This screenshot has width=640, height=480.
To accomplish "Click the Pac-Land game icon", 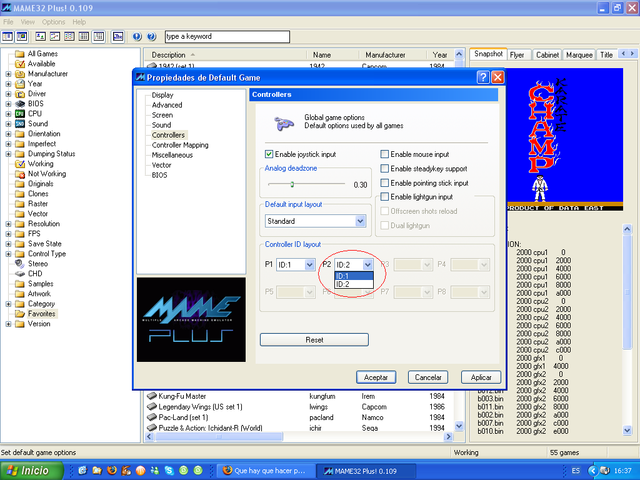I will (x=152, y=417).
